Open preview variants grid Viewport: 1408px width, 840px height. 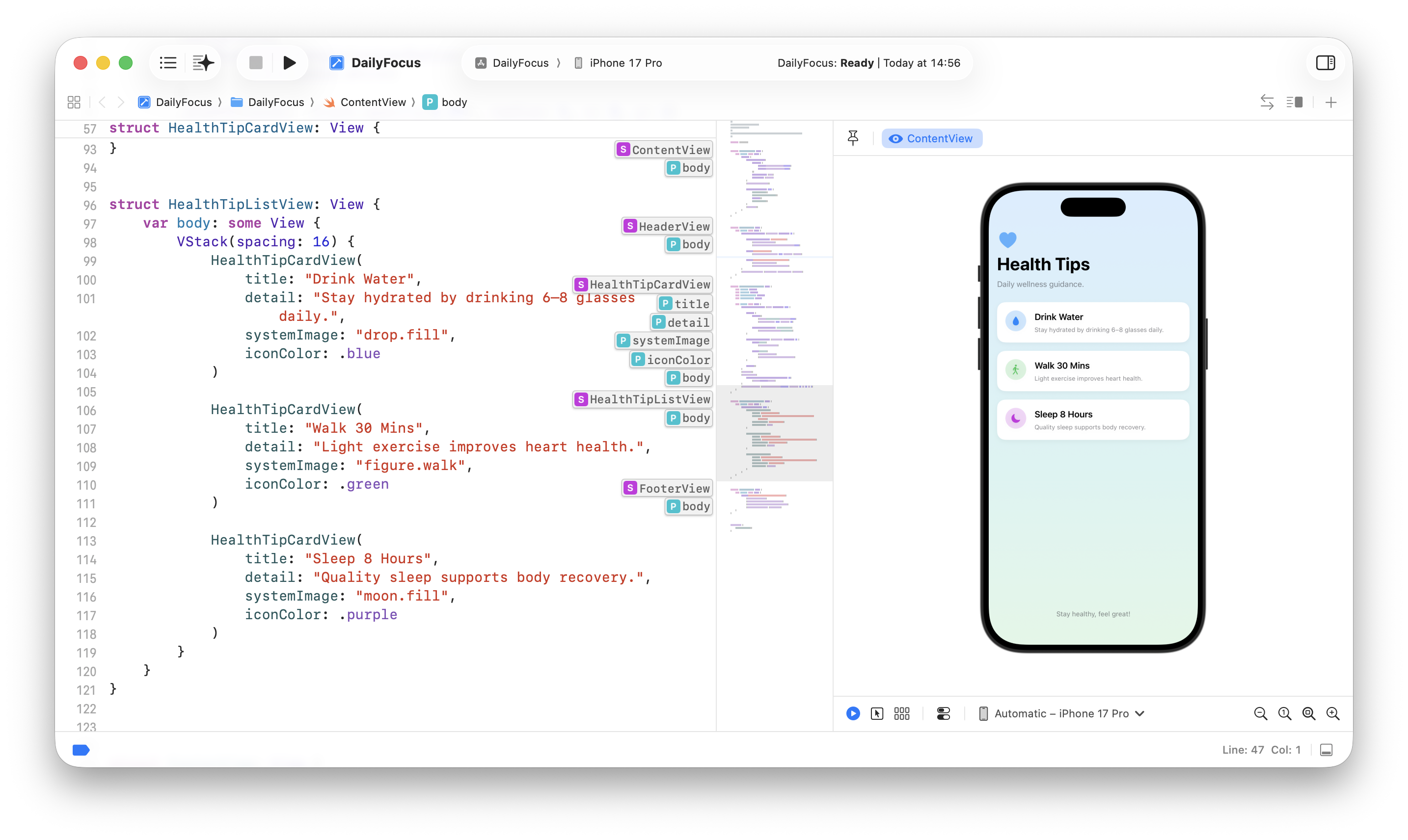[x=902, y=714]
